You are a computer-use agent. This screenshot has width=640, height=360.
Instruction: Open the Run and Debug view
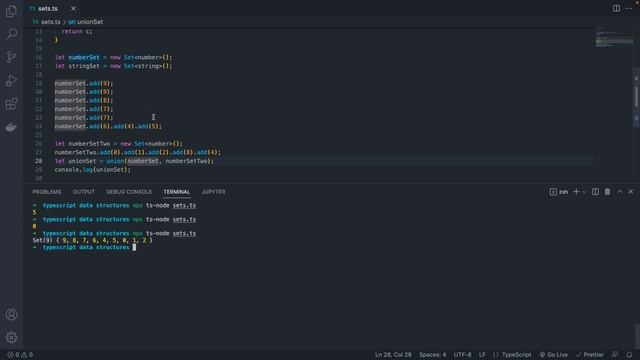point(11,80)
